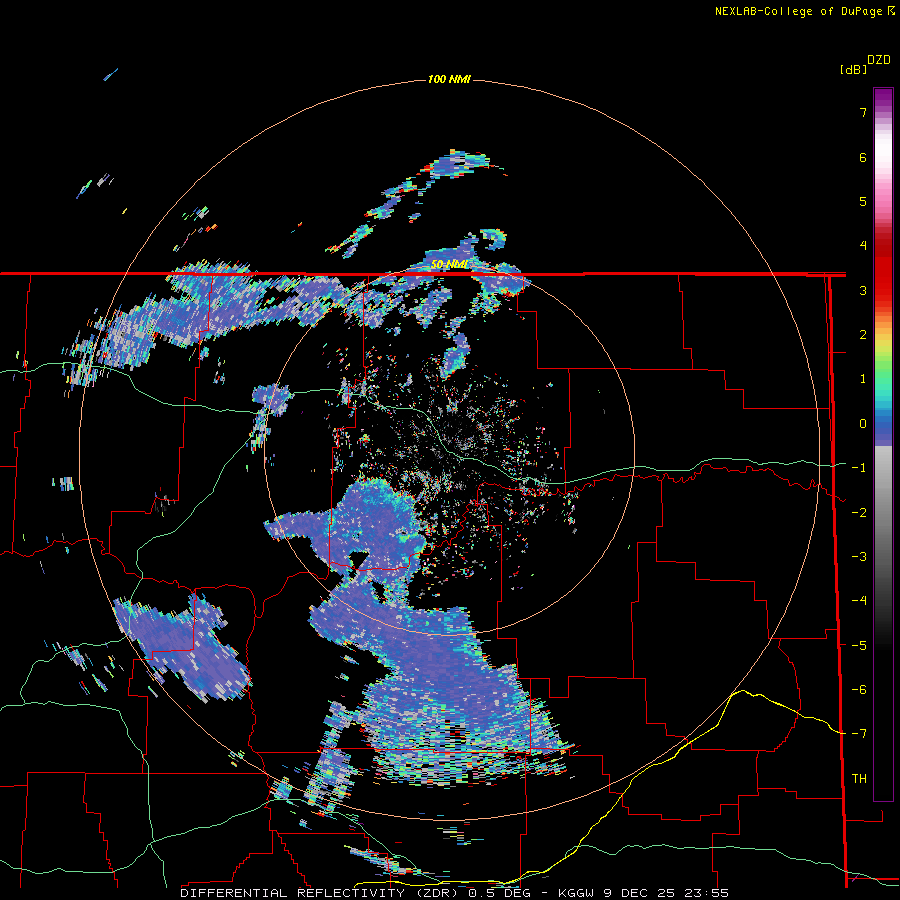Click the 50 NMI range ring label
Screen dimensions: 900x900
click(x=449, y=265)
